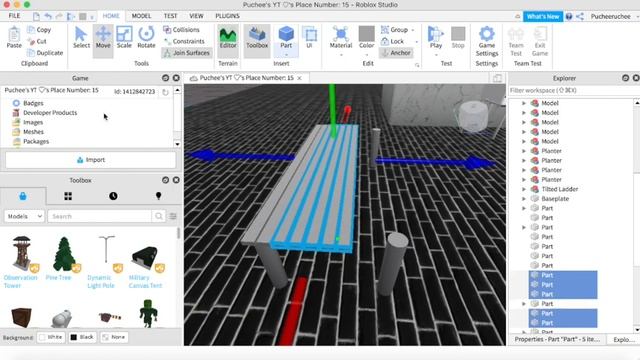Switch to the VIEW ribbon tab

[196, 16]
